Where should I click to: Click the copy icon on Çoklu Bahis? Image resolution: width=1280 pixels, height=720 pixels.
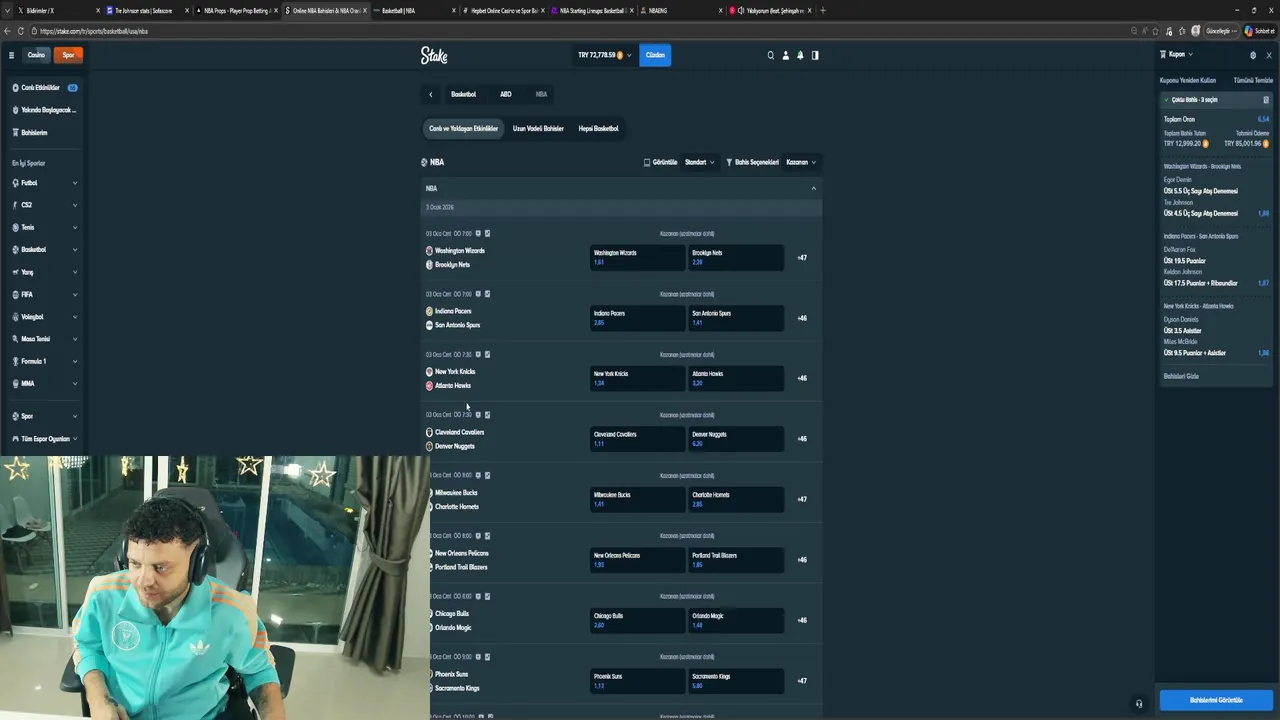(1265, 100)
